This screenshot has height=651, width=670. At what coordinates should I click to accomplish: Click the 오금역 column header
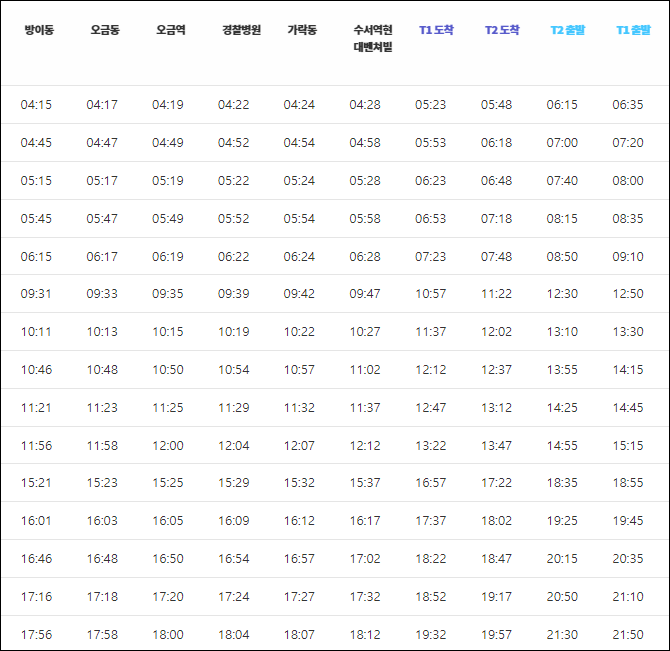170,30
